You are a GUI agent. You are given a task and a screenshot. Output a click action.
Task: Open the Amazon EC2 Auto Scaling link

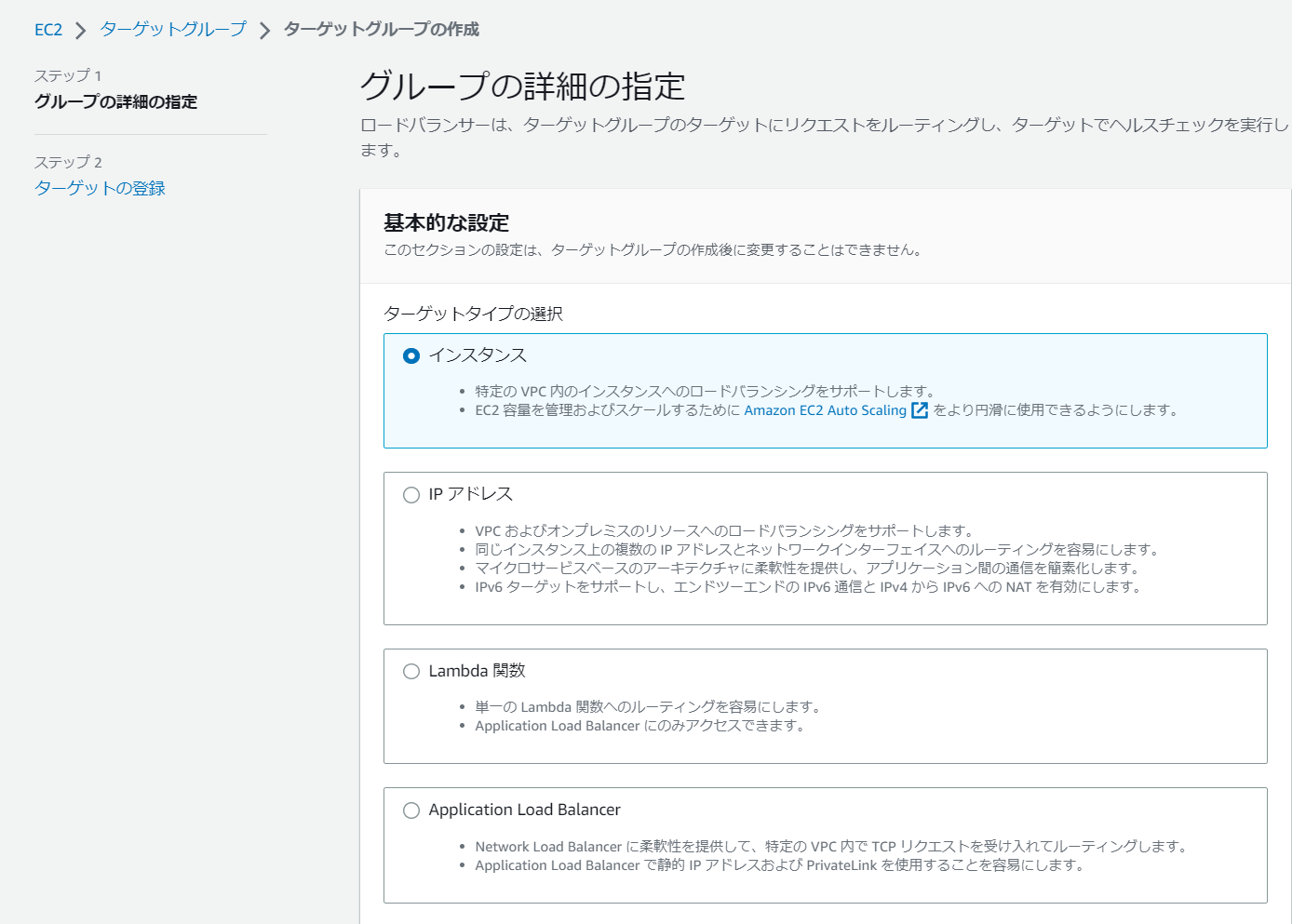pyautogui.click(x=825, y=410)
